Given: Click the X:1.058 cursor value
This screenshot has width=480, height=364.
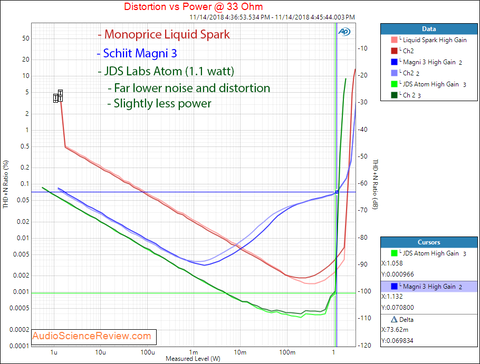Looking at the screenshot, I should (392, 263).
